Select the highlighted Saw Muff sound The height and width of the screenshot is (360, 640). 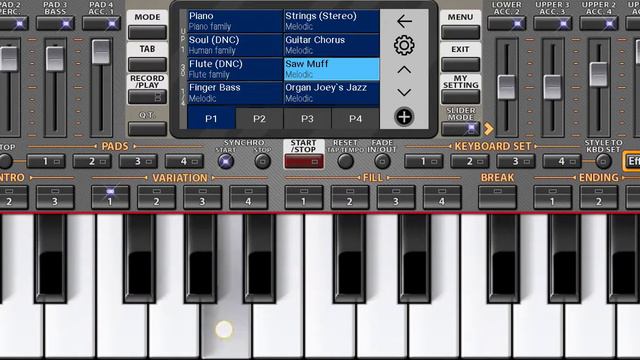[x=331, y=69]
